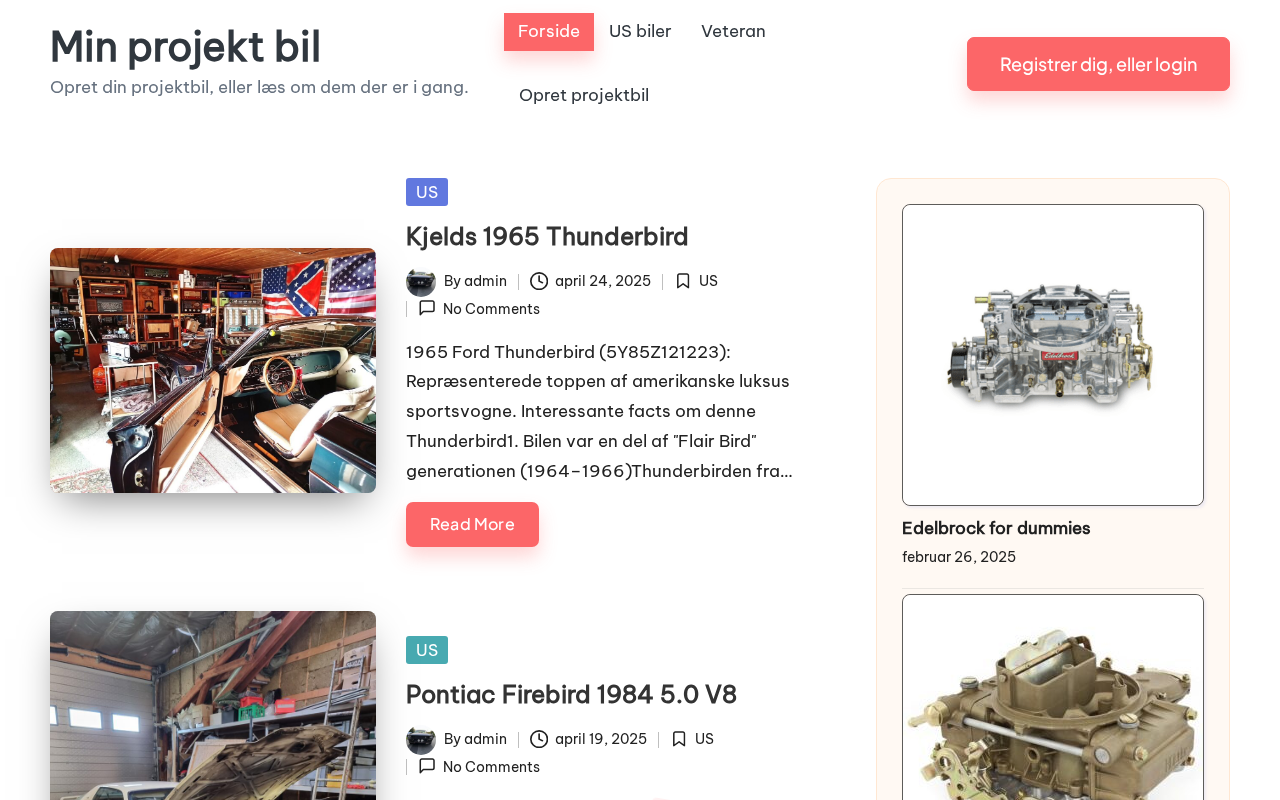
Task: Click the blue US category tag
Action: (427, 192)
